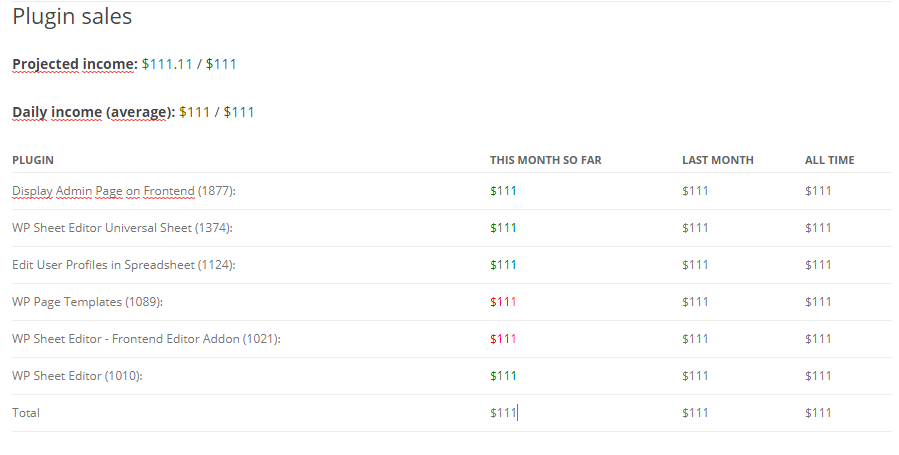Select the WP Page Templates plugin name
This screenshot has width=899, height=455.
[87, 302]
